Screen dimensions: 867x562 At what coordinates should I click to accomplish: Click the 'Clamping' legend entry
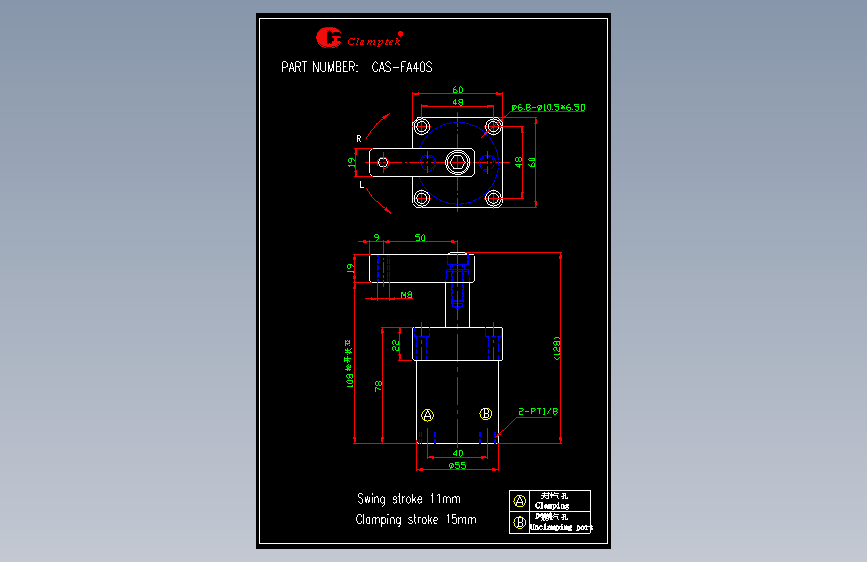pos(552,506)
